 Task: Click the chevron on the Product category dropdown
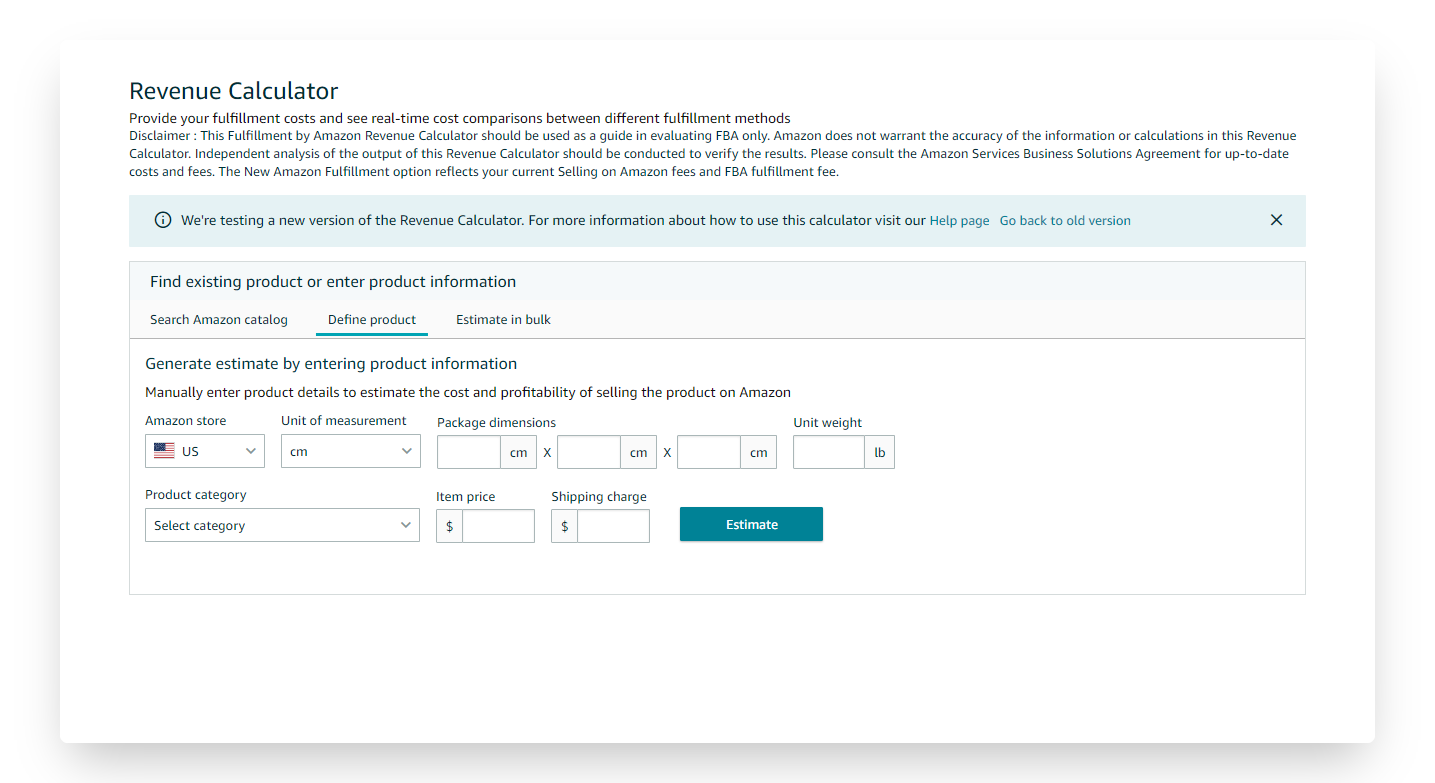pos(406,525)
